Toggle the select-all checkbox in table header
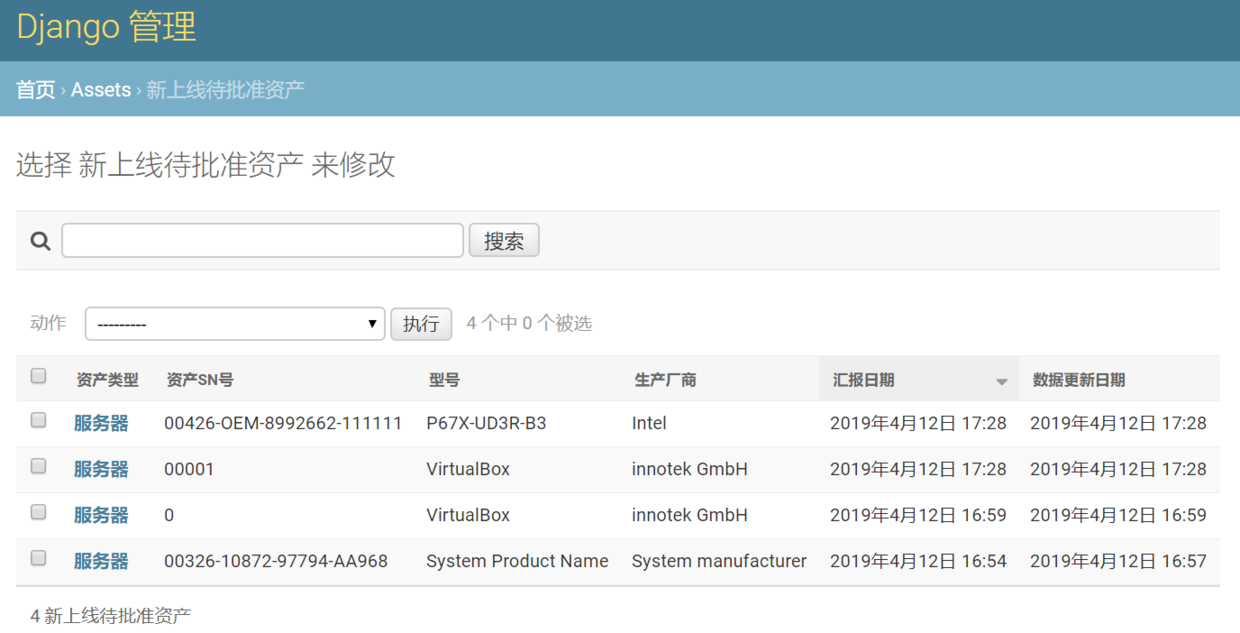1240x633 pixels. (x=38, y=376)
